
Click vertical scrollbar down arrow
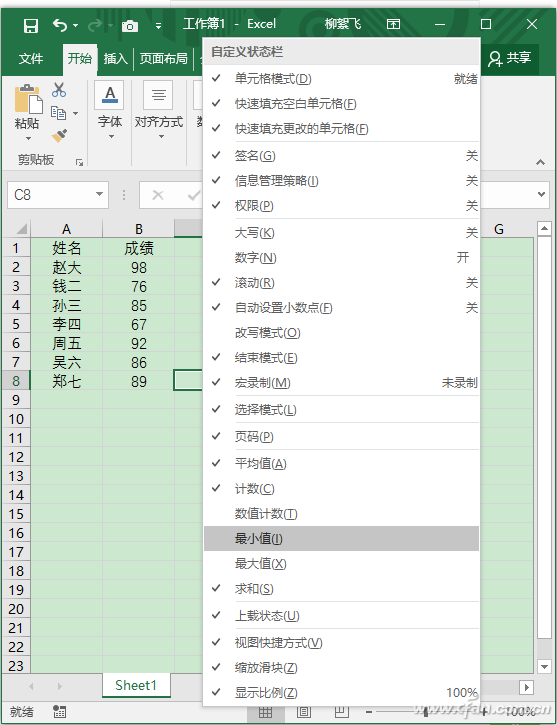pos(545,666)
